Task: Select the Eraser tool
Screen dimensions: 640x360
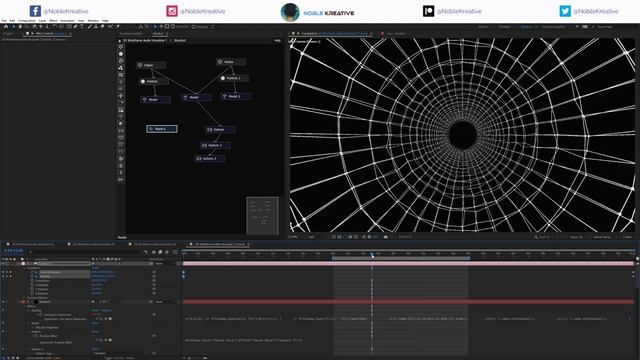Action: click(102, 27)
